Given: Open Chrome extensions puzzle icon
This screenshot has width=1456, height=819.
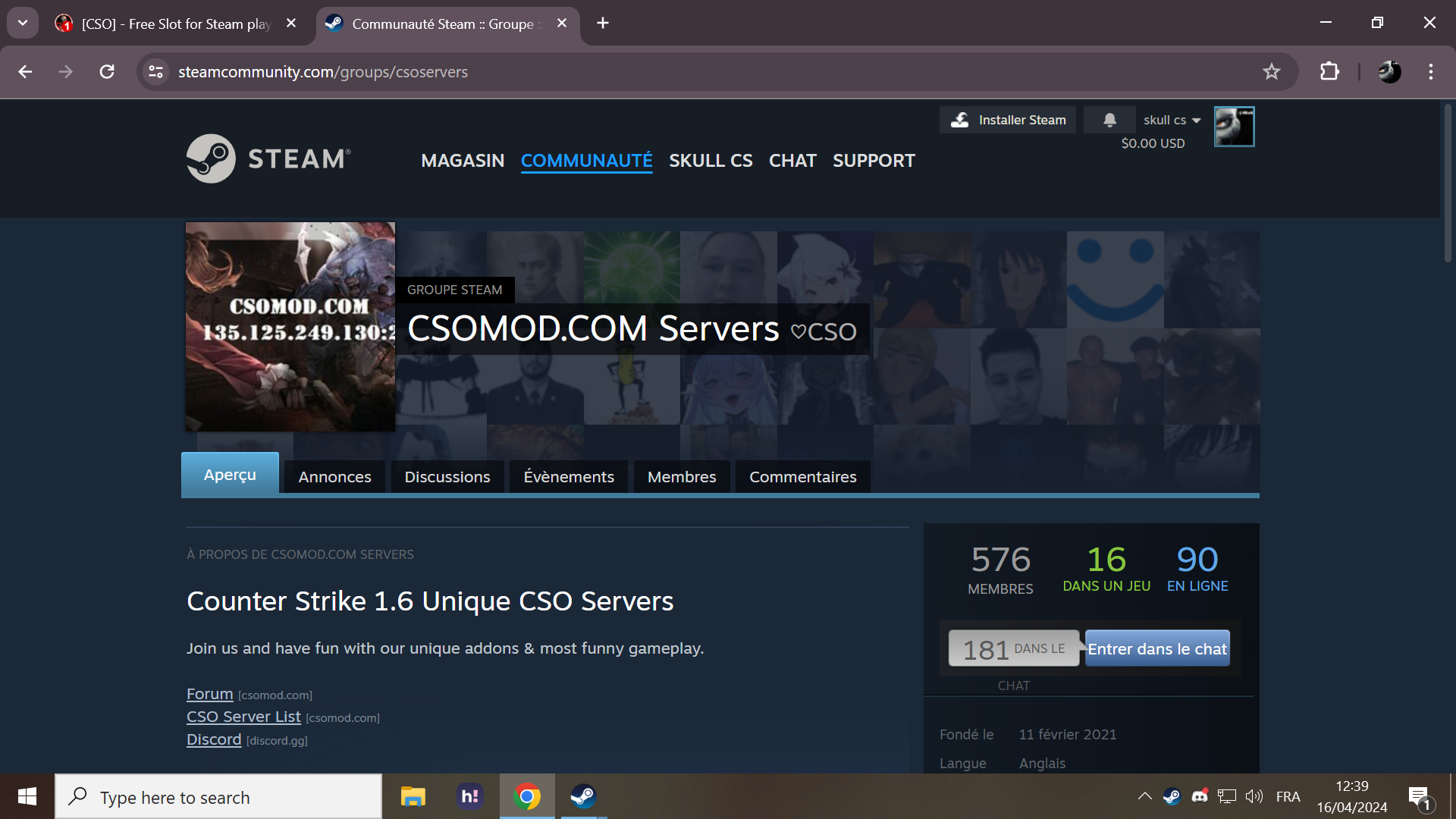Looking at the screenshot, I should point(1329,72).
